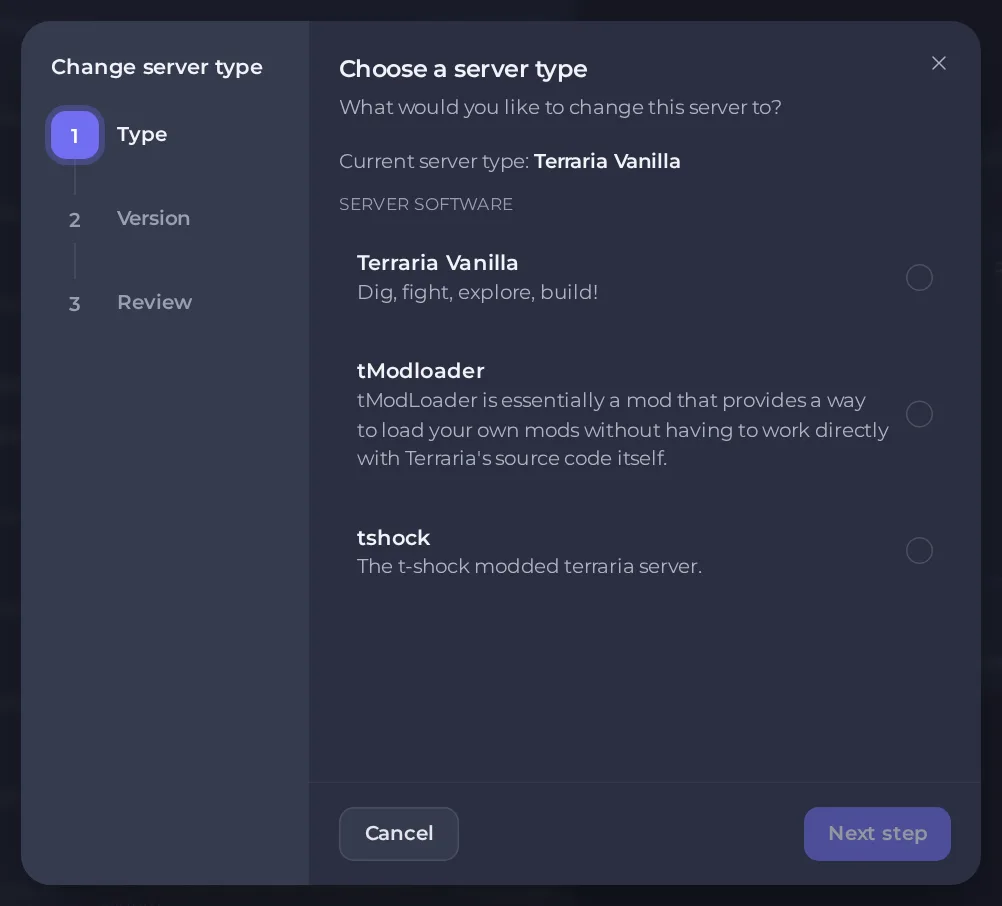Proceed with the Next step button

(x=877, y=833)
